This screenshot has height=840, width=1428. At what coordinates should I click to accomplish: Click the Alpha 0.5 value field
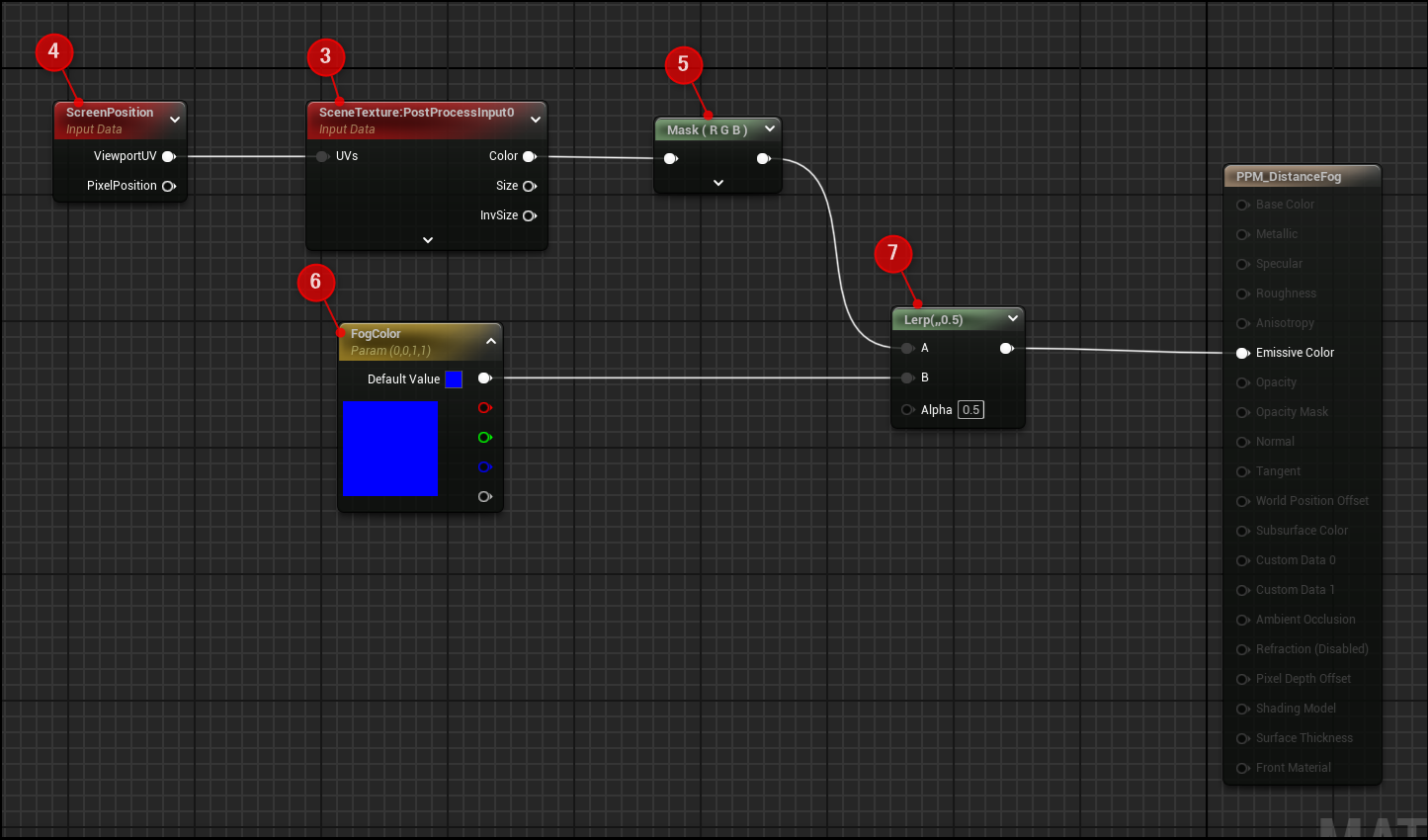click(970, 410)
